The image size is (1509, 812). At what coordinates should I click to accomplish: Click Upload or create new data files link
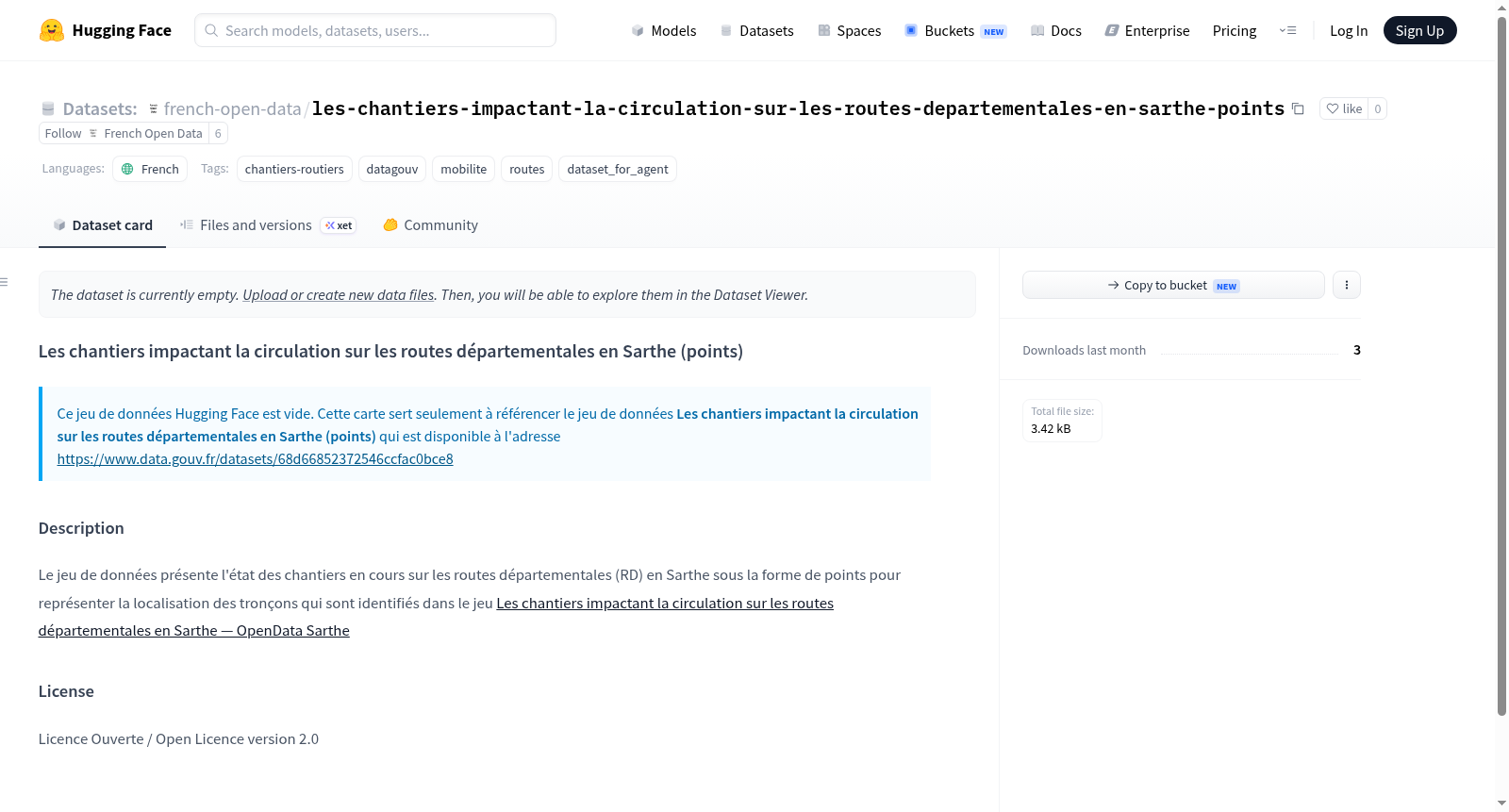coord(339,295)
